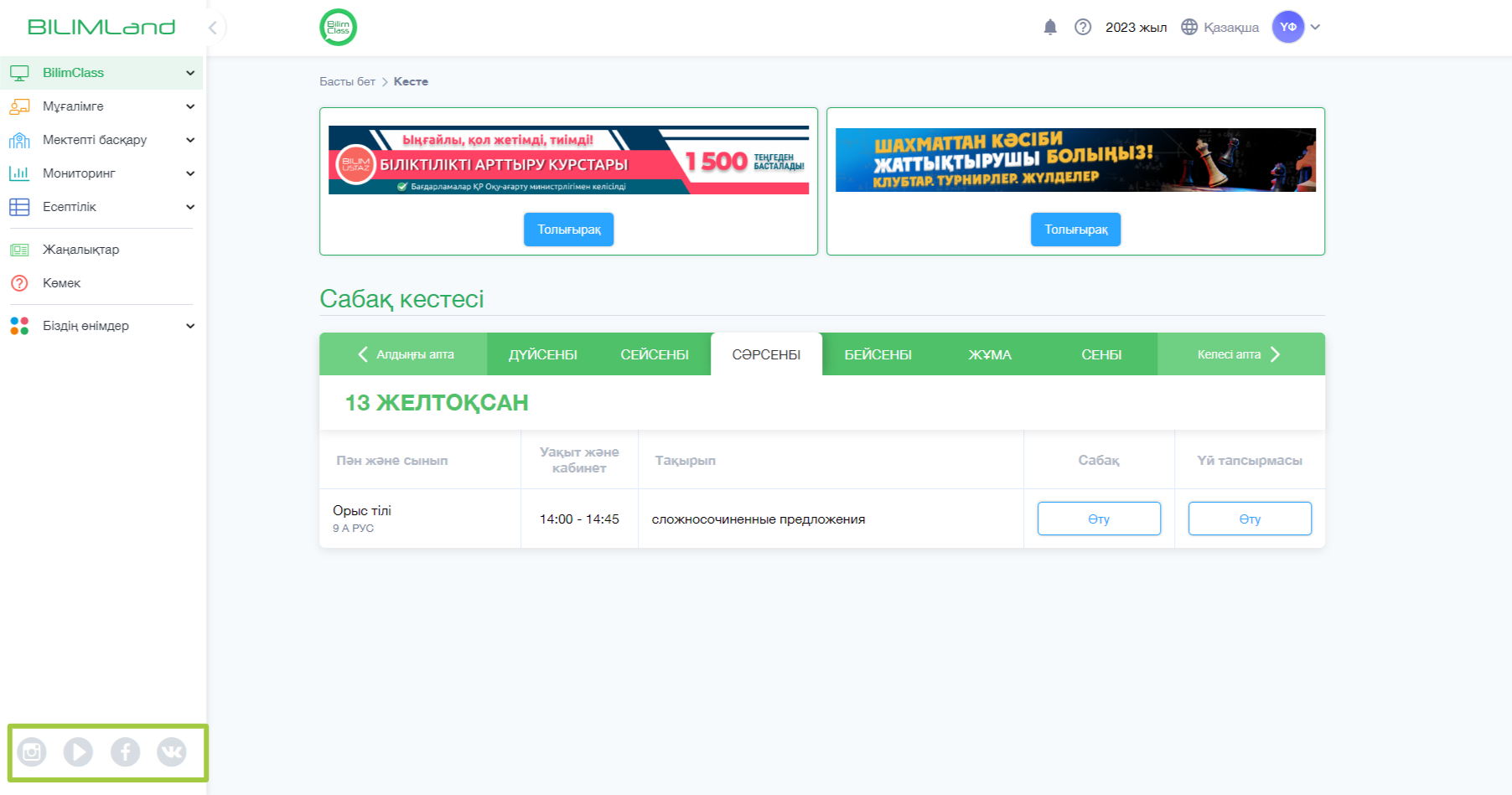Expand the Мониторинг chevron
This screenshot has height=795, width=1512.
point(190,173)
